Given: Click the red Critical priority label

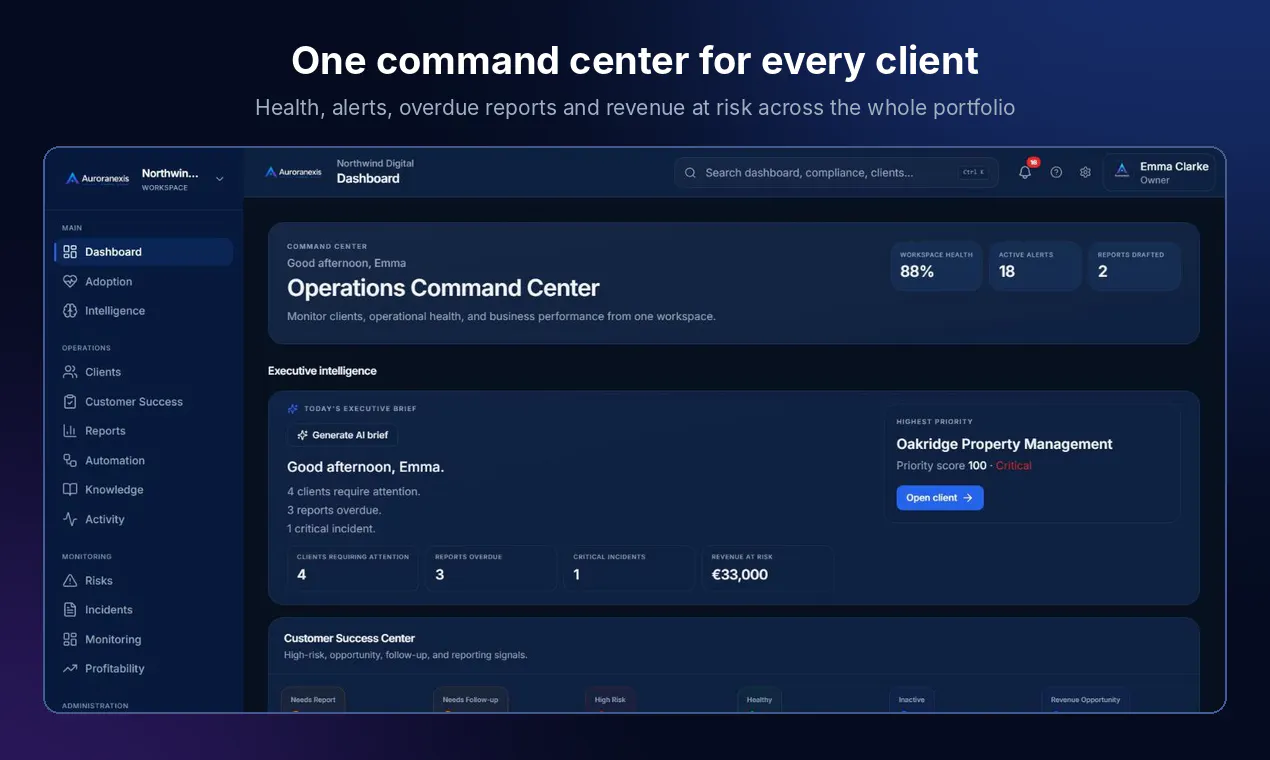Looking at the screenshot, I should (x=1014, y=466).
